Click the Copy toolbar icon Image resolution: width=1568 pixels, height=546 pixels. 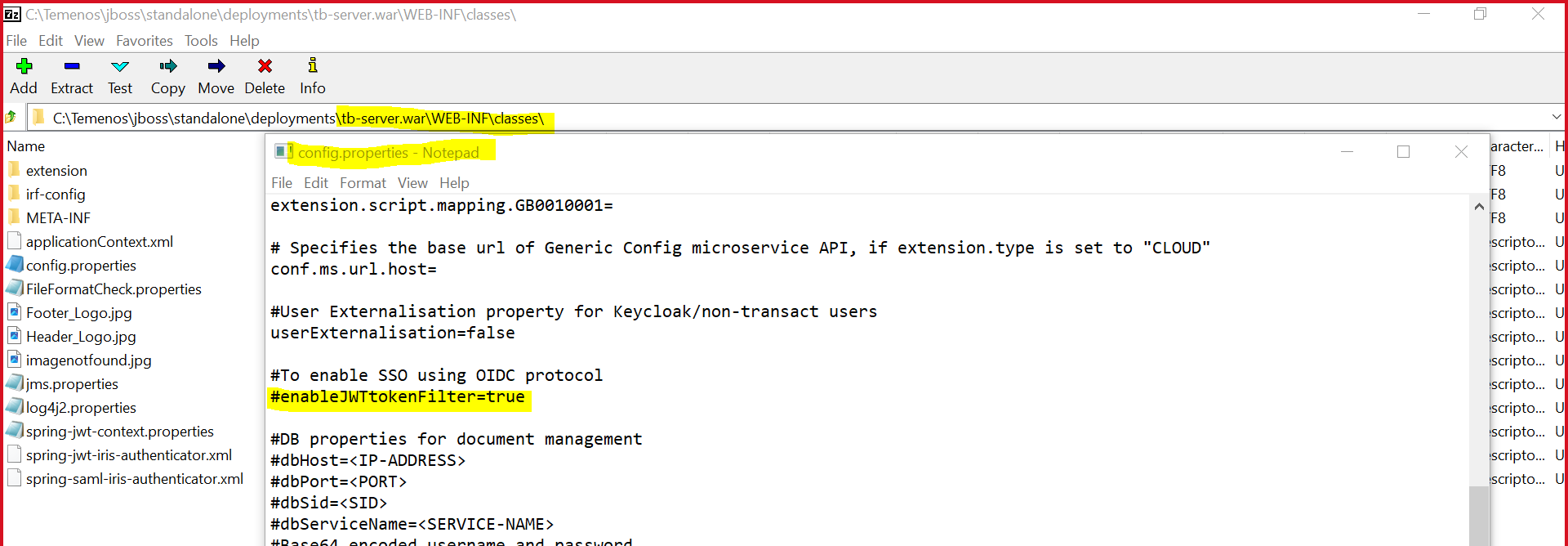pos(168,67)
